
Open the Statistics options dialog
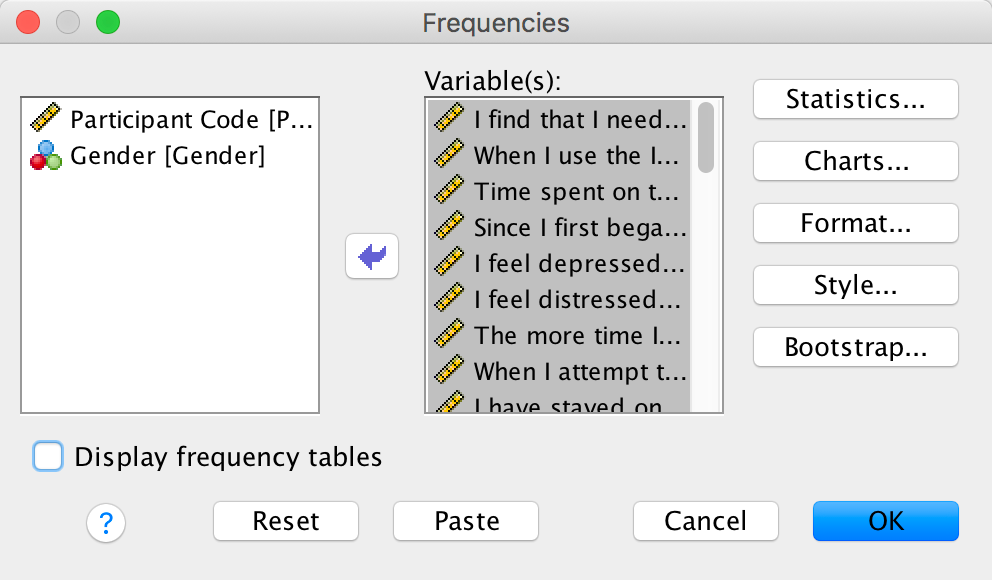[855, 99]
